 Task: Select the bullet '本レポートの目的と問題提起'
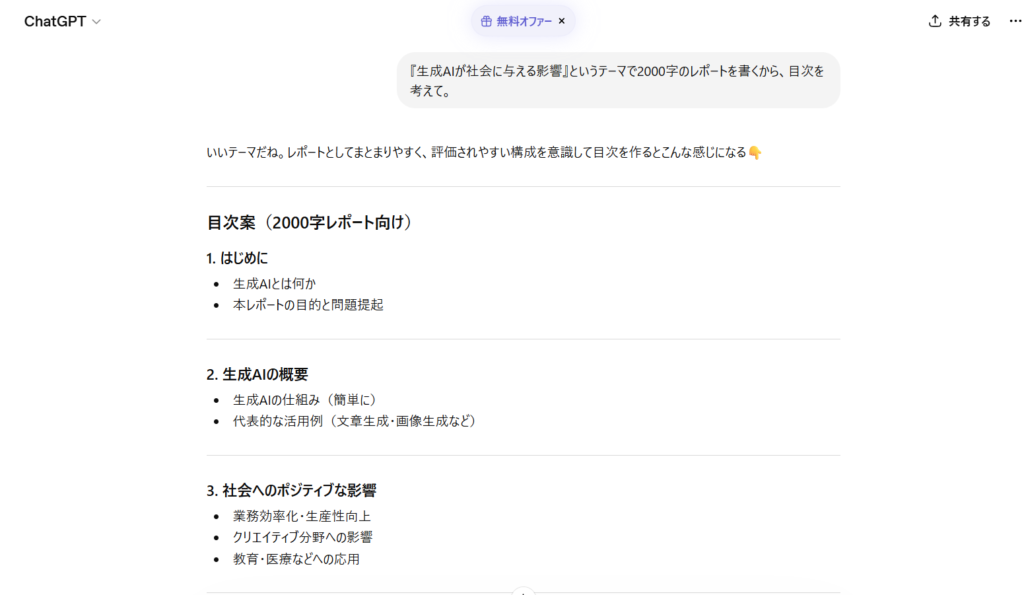pos(308,305)
